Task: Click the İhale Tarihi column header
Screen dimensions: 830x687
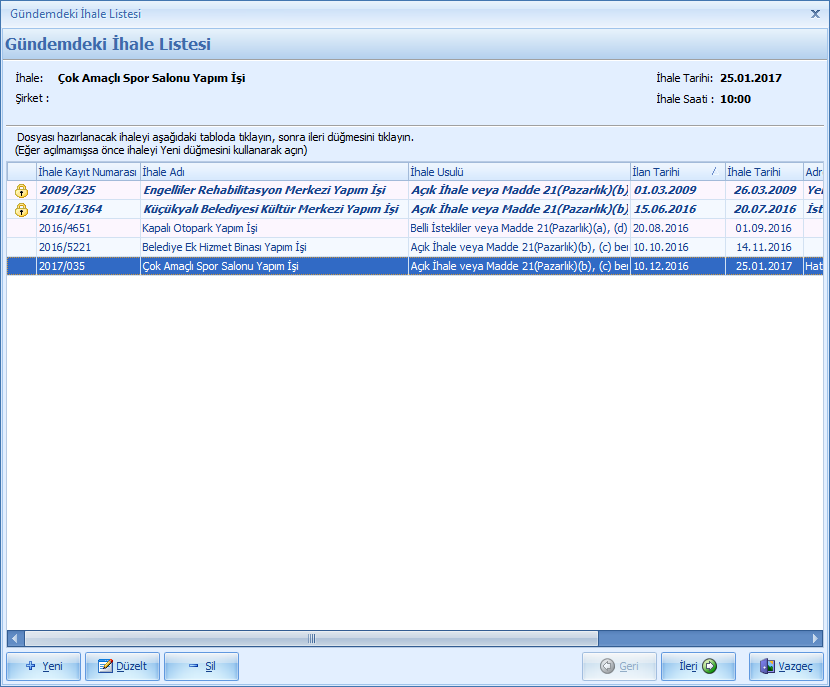Action: coord(763,172)
